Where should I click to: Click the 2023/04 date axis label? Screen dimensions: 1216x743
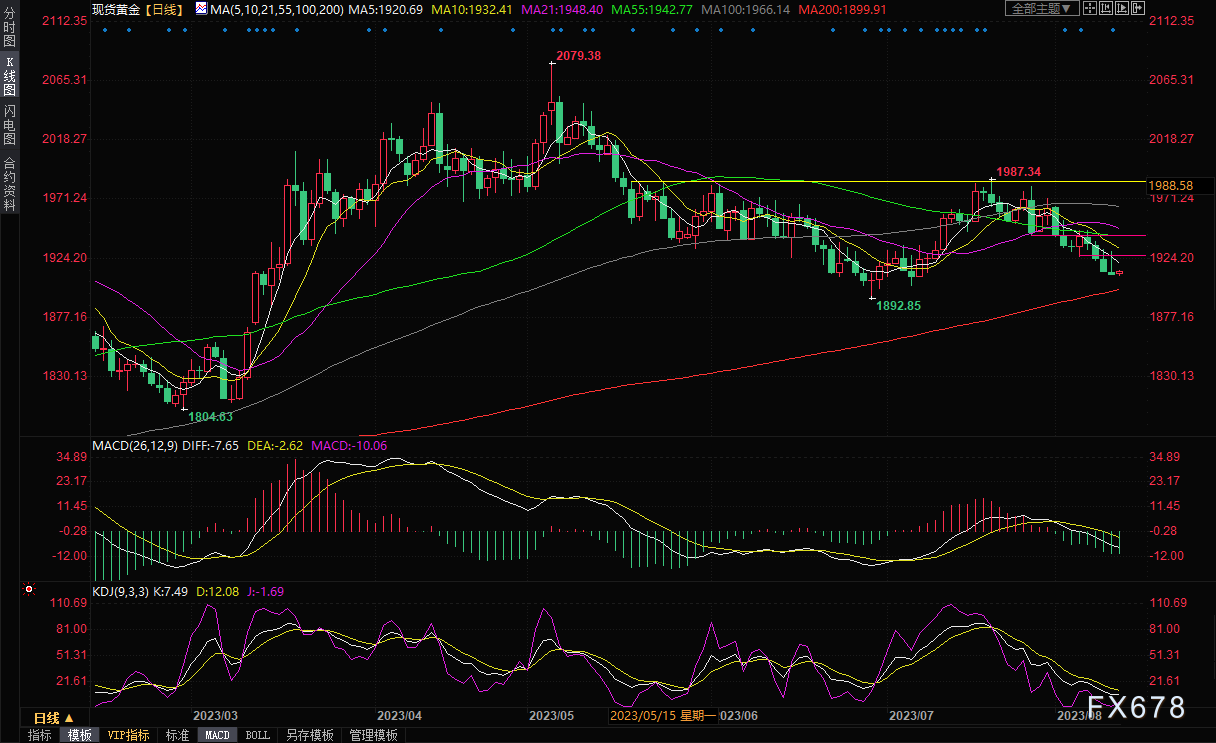click(x=399, y=716)
